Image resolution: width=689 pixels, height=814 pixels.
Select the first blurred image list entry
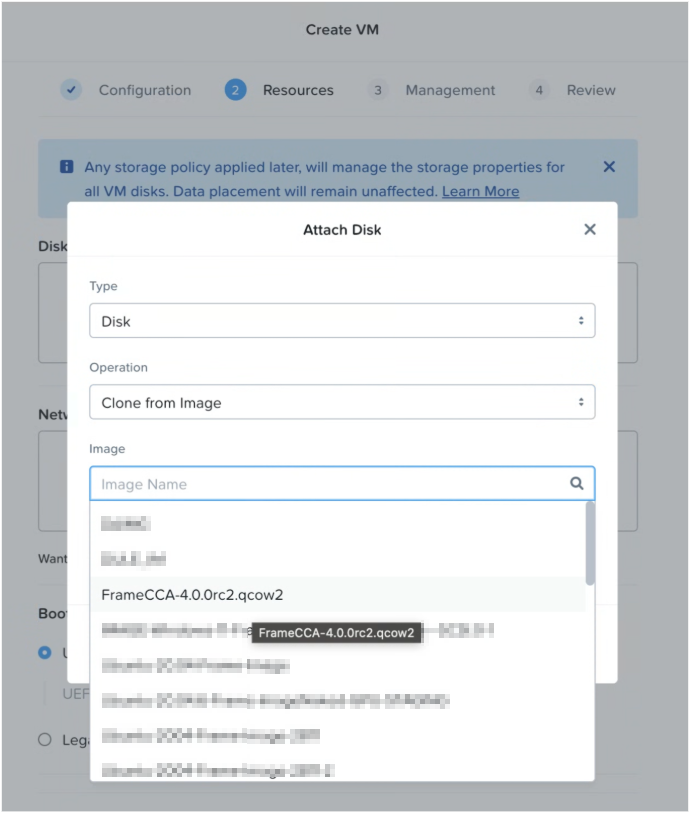click(126, 523)
